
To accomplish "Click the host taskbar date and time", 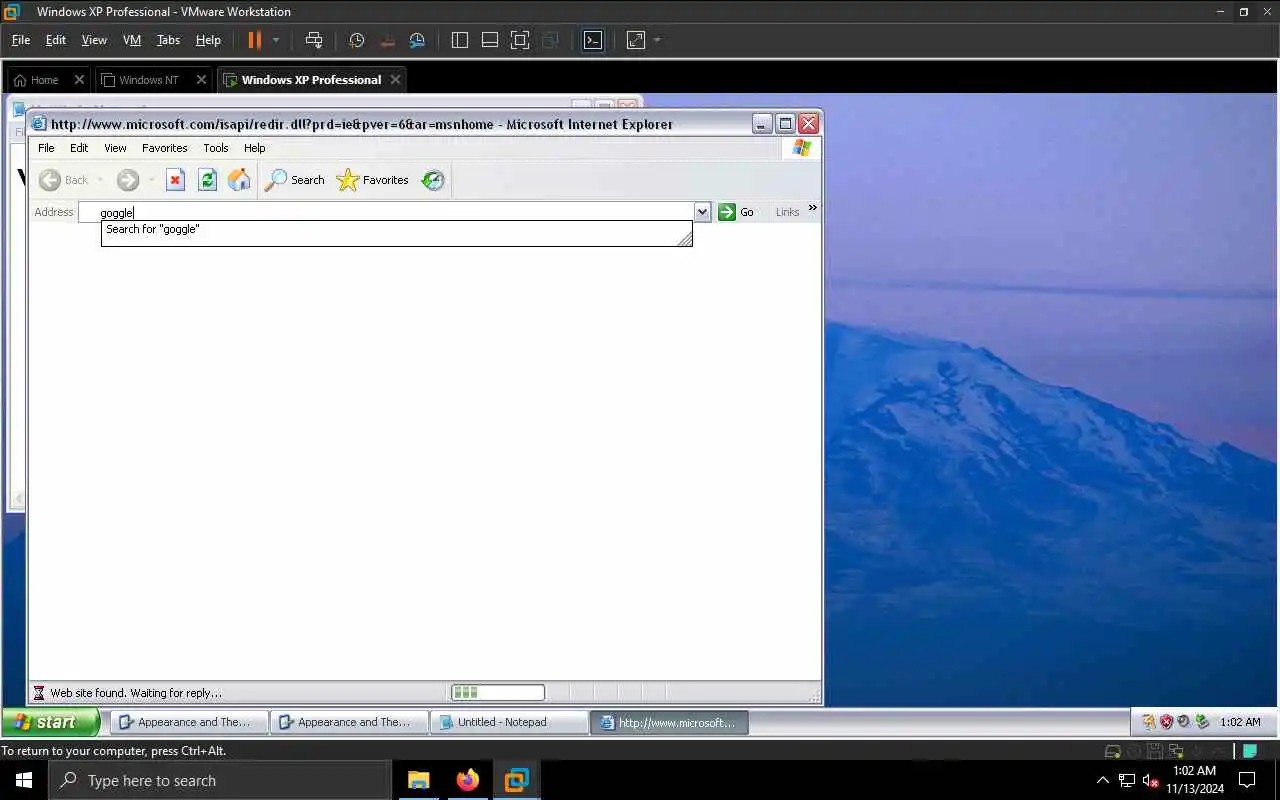I will click(x=1194, y=780).
